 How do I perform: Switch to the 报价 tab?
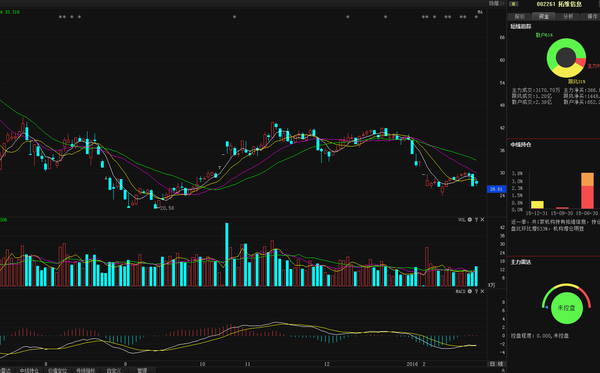520,16
